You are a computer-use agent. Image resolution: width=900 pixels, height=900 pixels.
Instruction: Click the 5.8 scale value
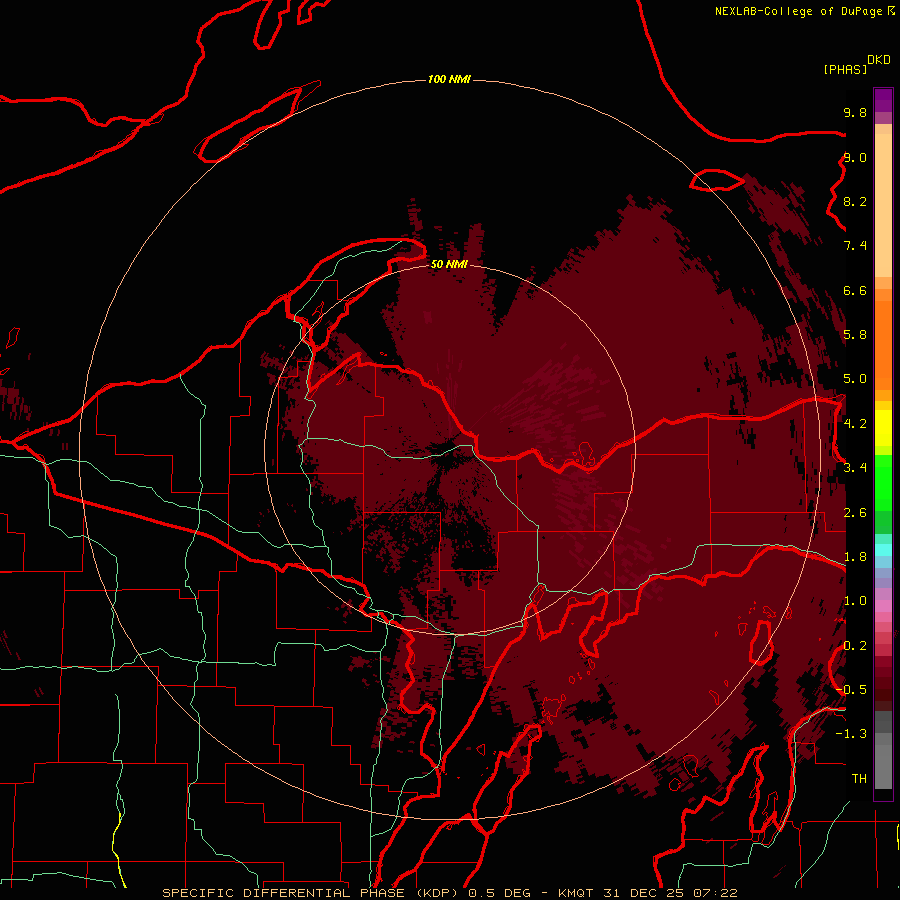[855, 335]
